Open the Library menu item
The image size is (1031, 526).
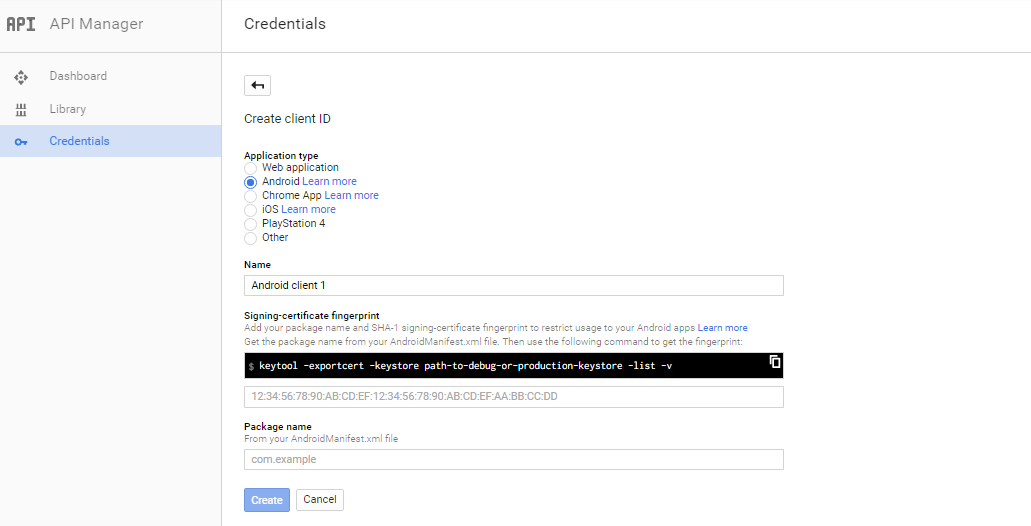point(110,109)
